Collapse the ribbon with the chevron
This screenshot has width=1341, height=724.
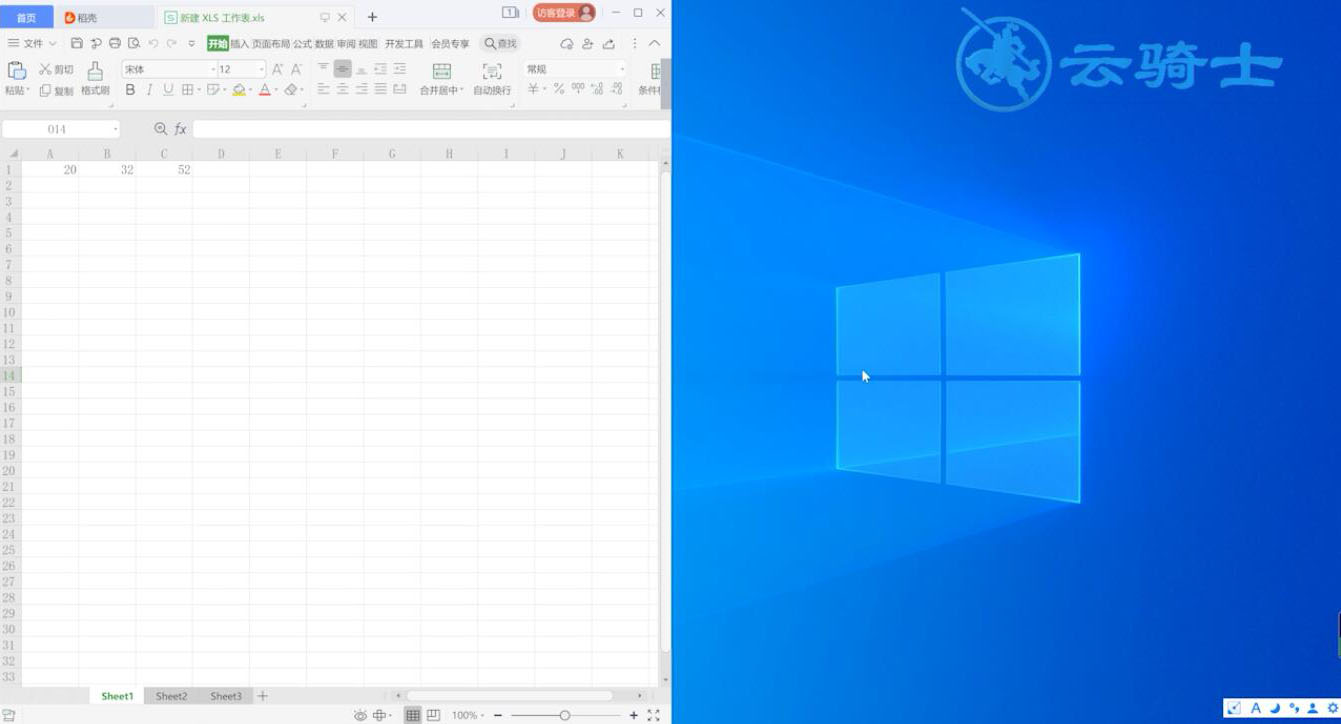[x=654, y=44]
